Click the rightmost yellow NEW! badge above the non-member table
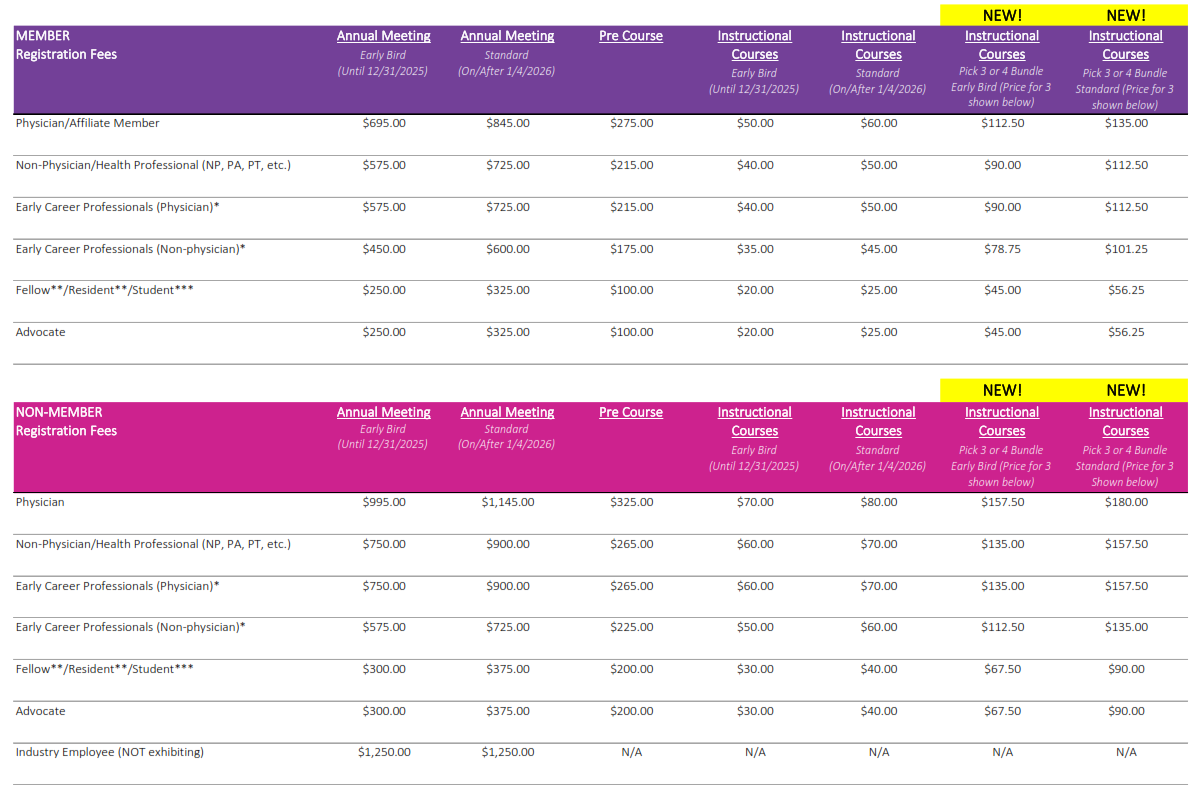Viewport: 1202px width, 792px height. 1125,390
